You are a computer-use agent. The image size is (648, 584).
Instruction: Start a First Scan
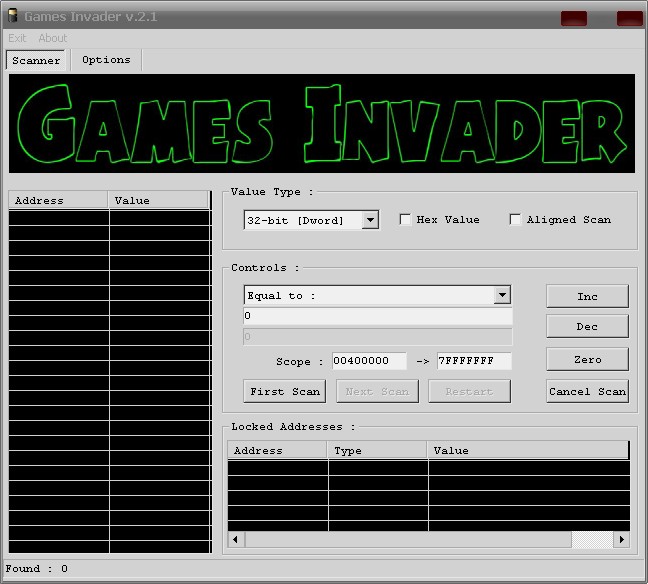click(285, 391)
